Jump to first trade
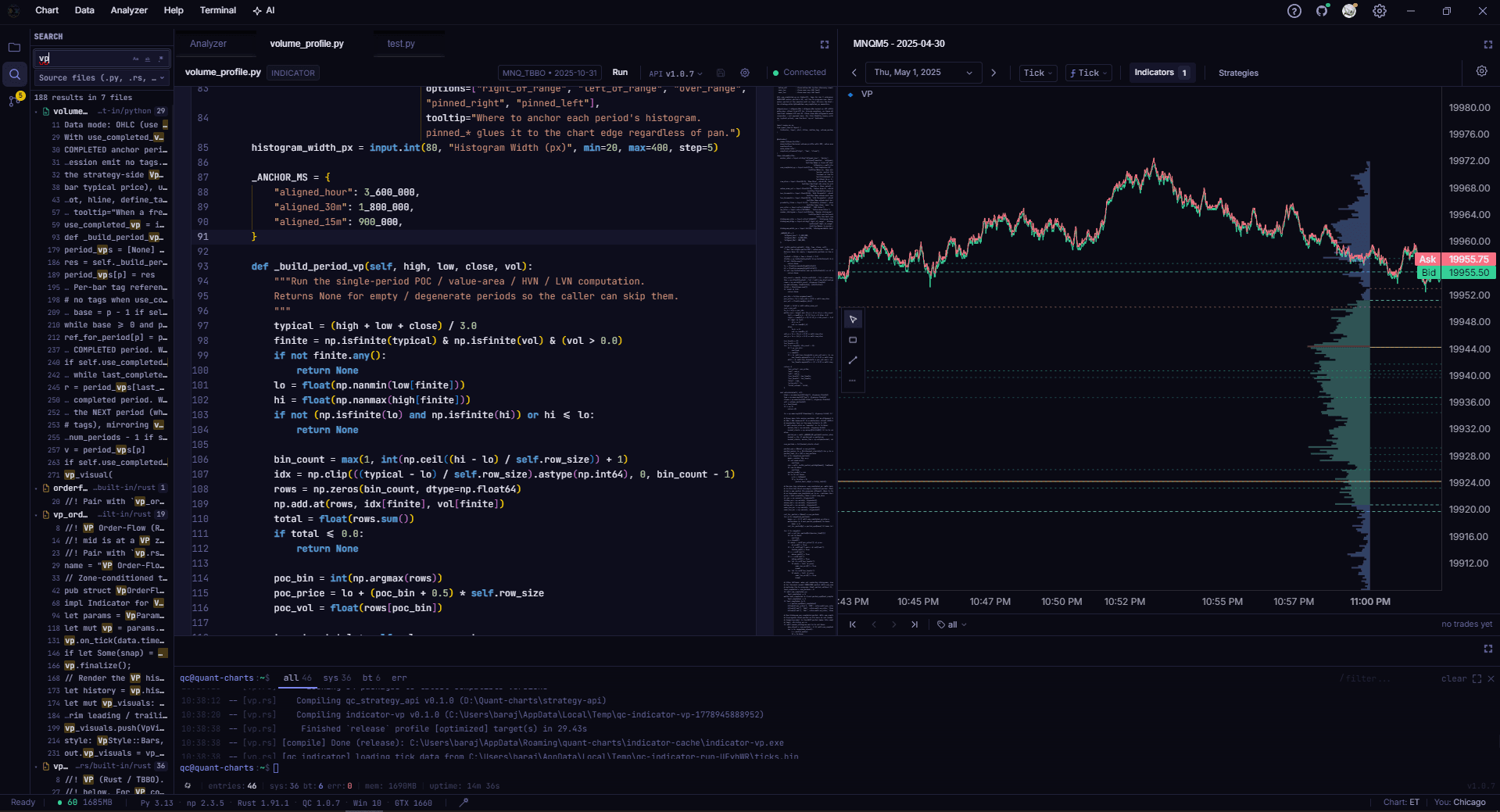Screen dimensions: 1500x812 [853, 624]
